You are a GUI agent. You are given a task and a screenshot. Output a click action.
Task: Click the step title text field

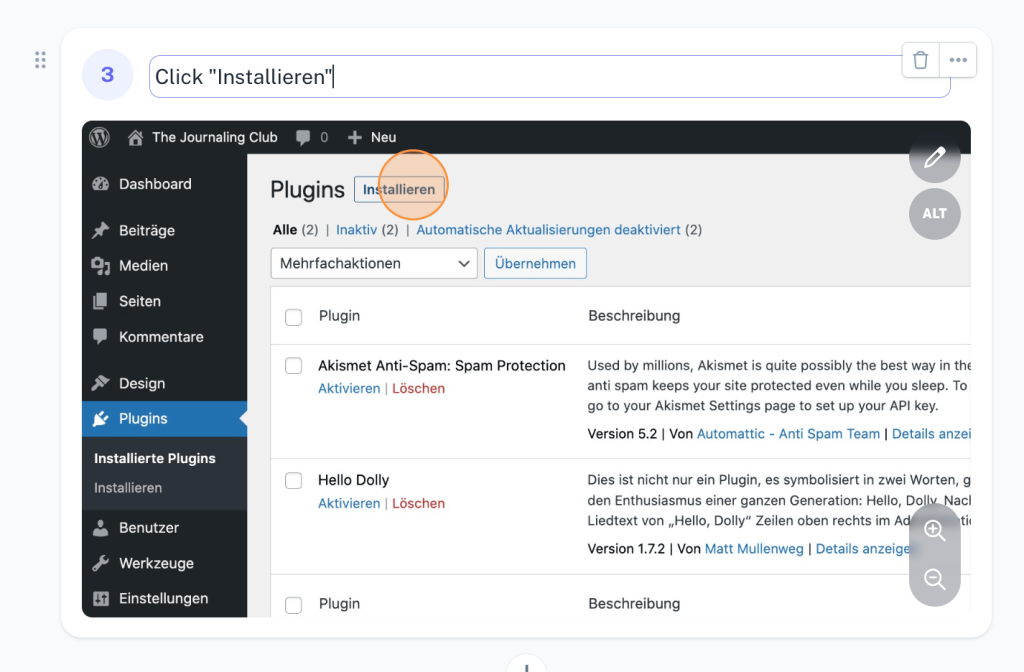(549, 77)
